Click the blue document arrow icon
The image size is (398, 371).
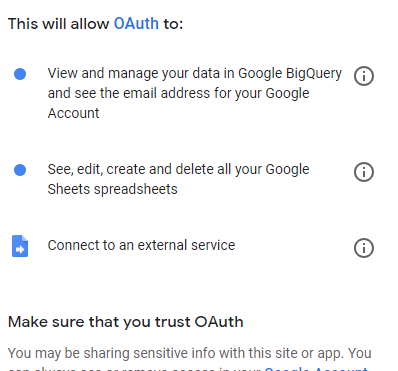click(x=20, y=246)
